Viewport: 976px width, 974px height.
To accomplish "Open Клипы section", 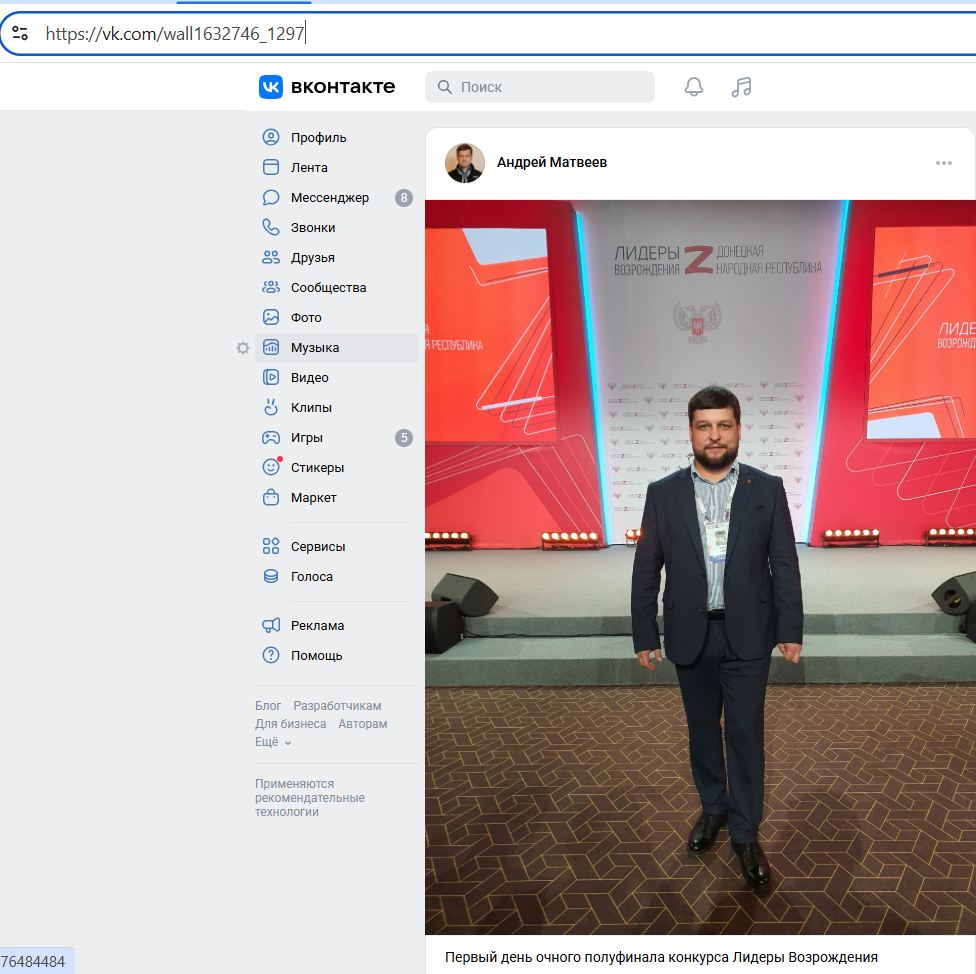I will coord(310,408).
